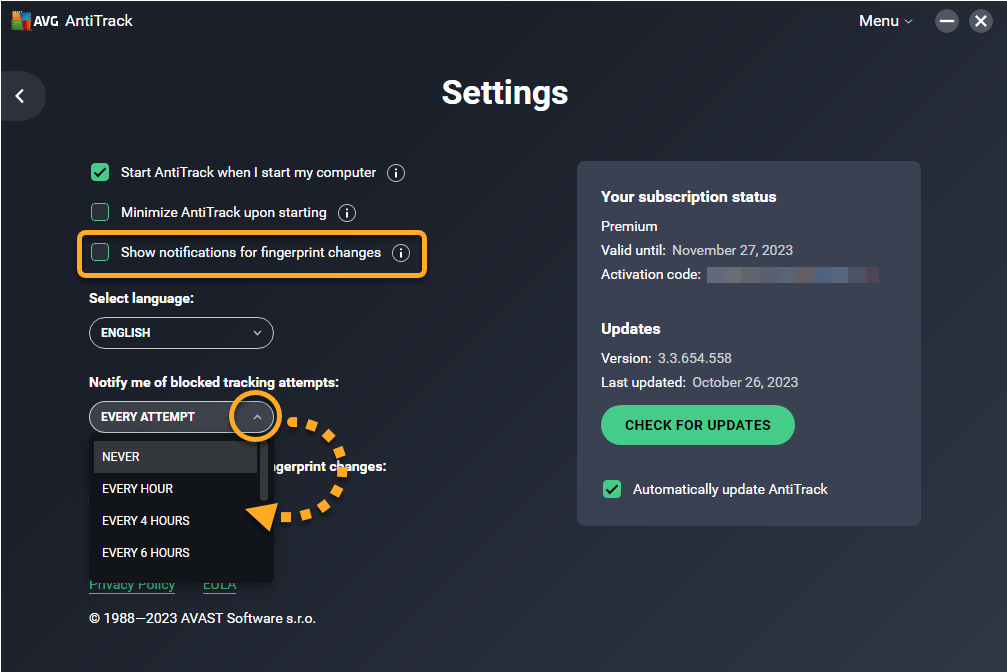
Task: Click the dropdown list scrollbar
Action: 264,472
